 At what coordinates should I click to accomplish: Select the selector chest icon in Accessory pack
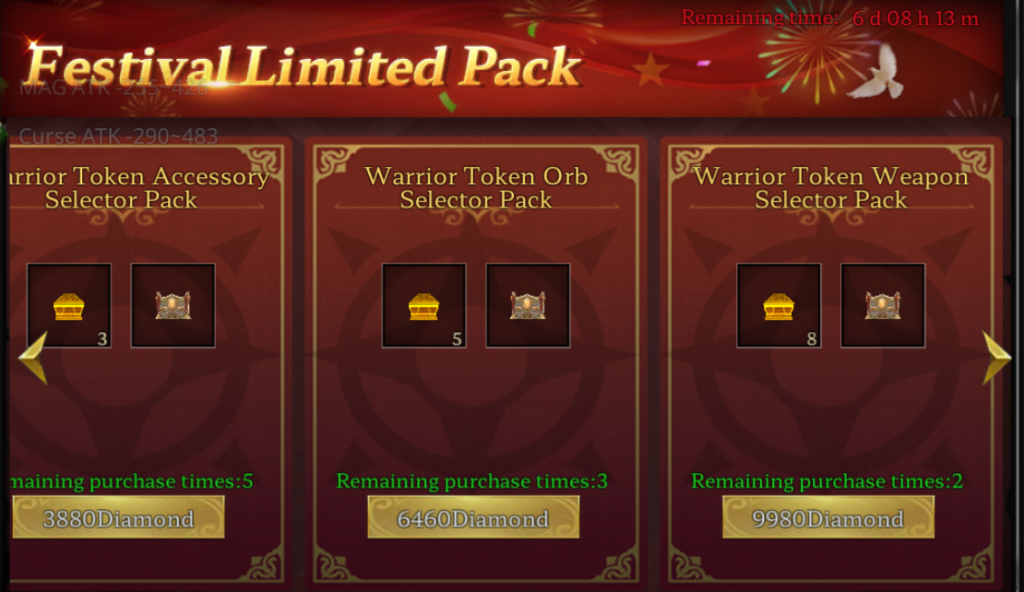(x=173, y=306)
